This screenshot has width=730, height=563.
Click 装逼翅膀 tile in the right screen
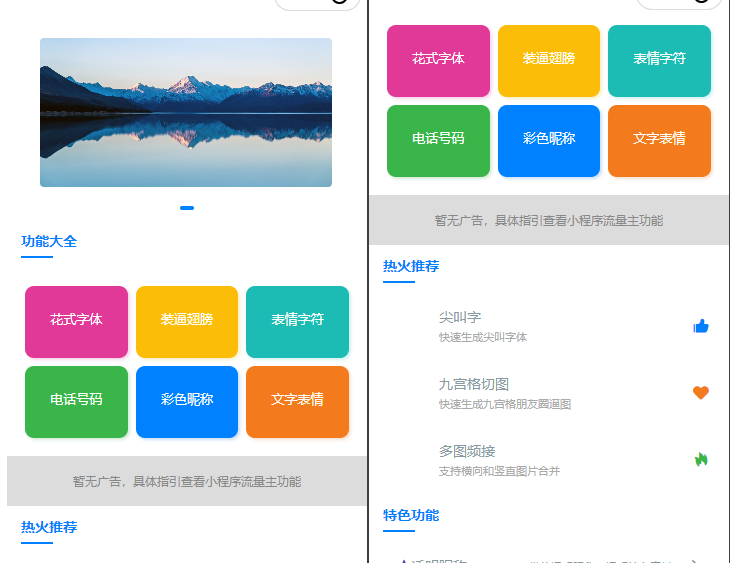click(x=549, y=61)
